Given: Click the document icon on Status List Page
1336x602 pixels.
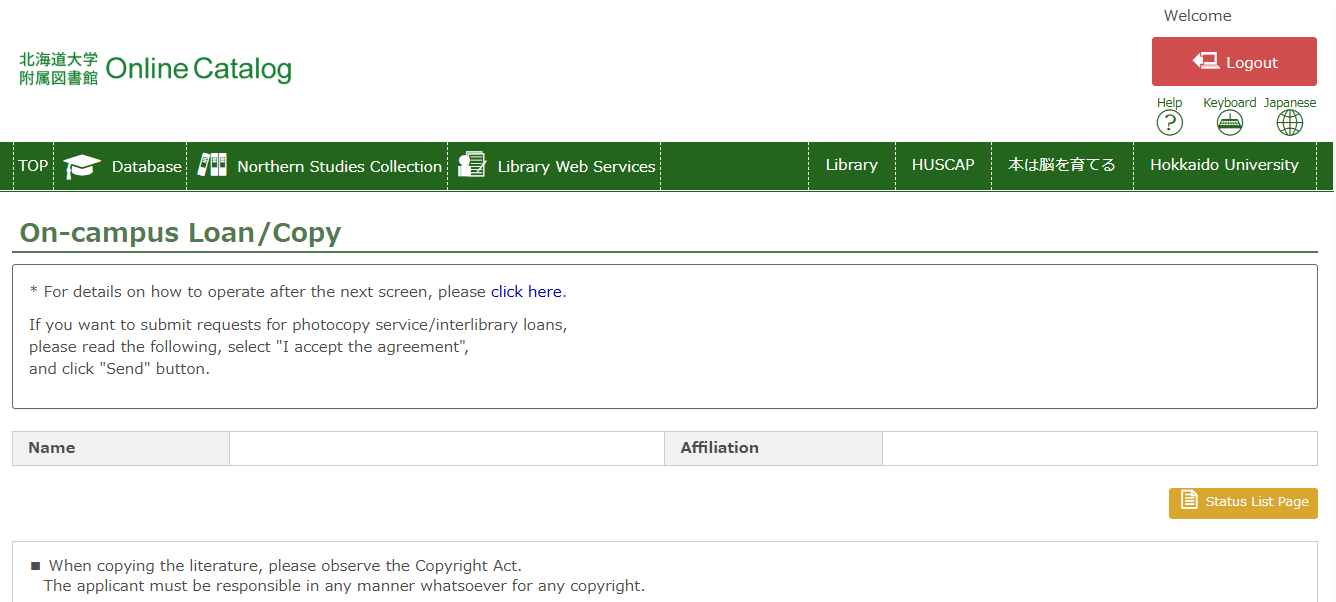Looking at the screenshot, I should point(1189,500).
